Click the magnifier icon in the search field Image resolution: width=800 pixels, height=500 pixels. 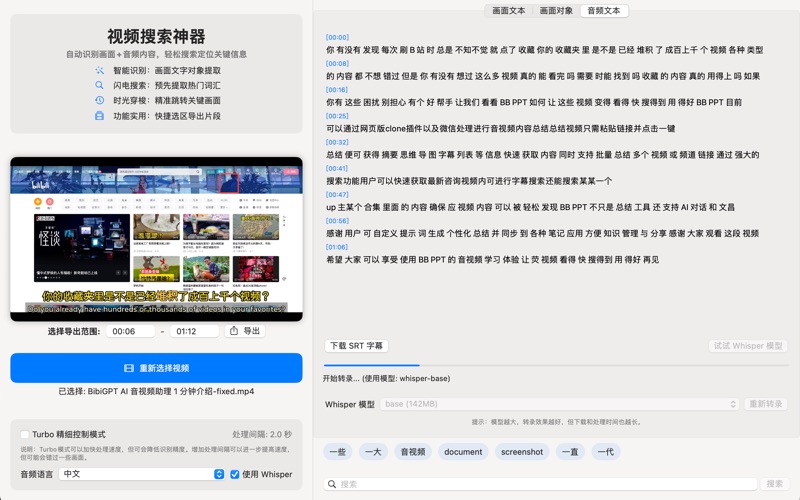(x=332, y=484)
